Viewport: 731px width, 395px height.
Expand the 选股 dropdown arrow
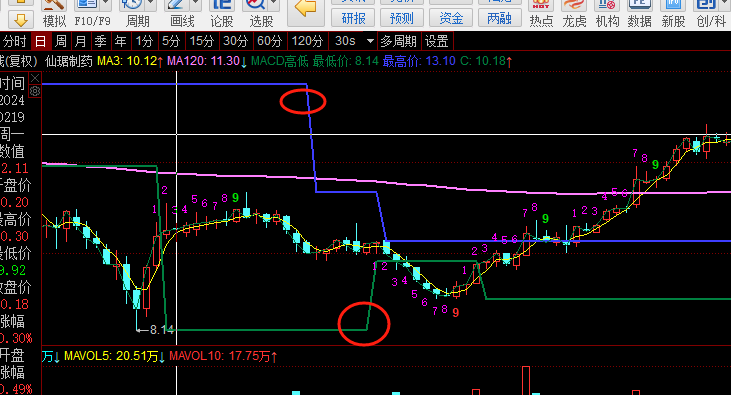[275, 5]
